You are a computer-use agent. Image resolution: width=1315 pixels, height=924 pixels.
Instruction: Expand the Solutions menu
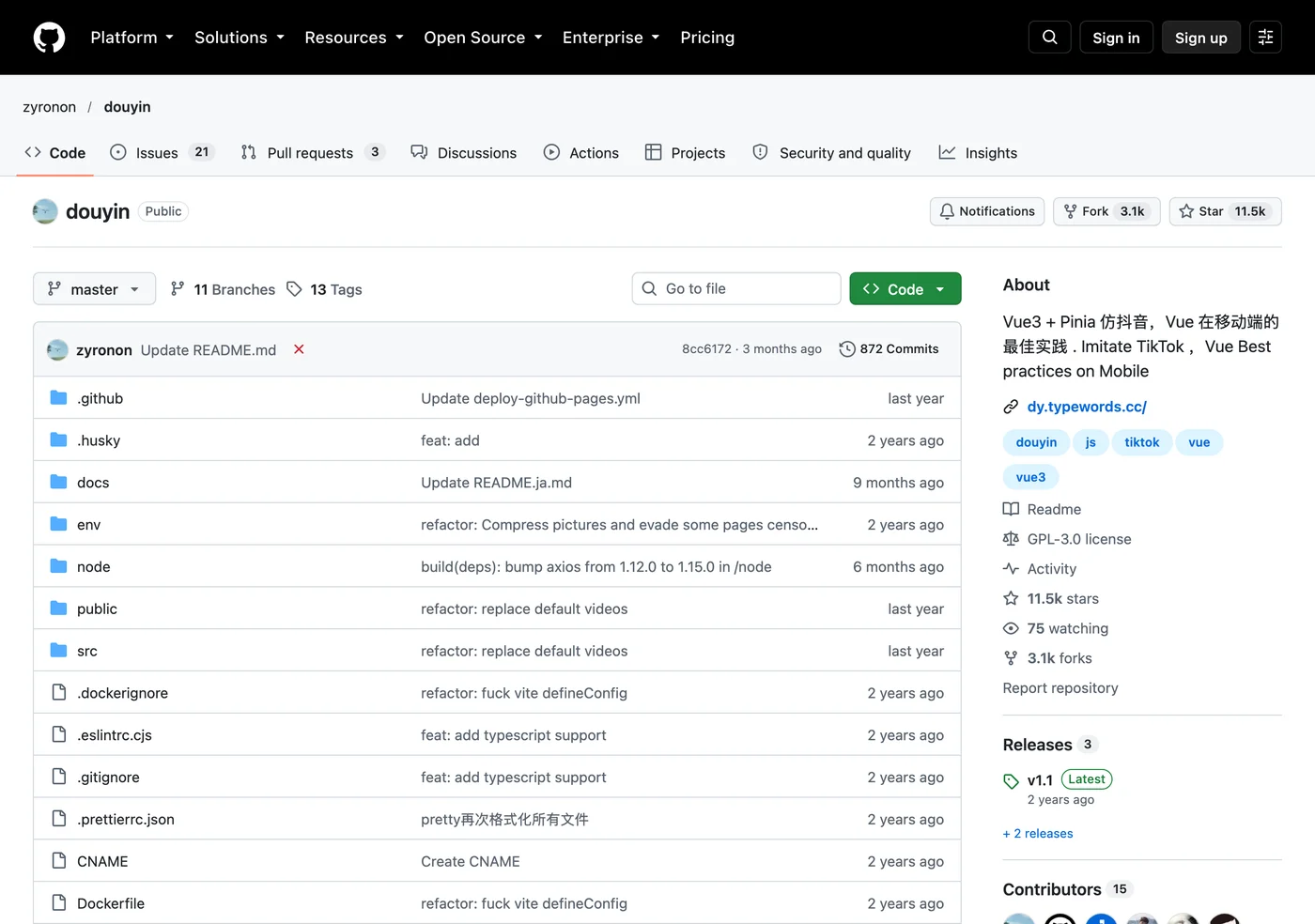(240, 38)
